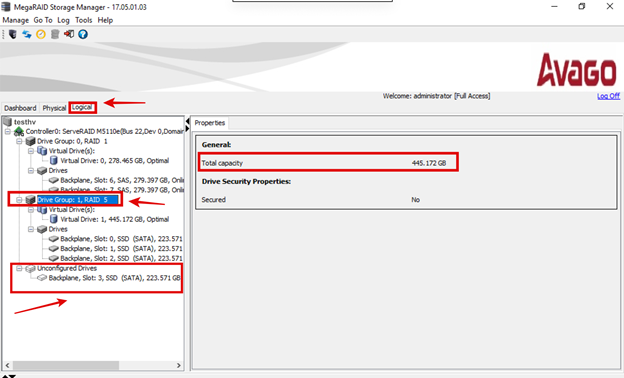This screenshot has height=378, width=624.
Task: Click the Log Off link
Action: click(x=608, y=96)
